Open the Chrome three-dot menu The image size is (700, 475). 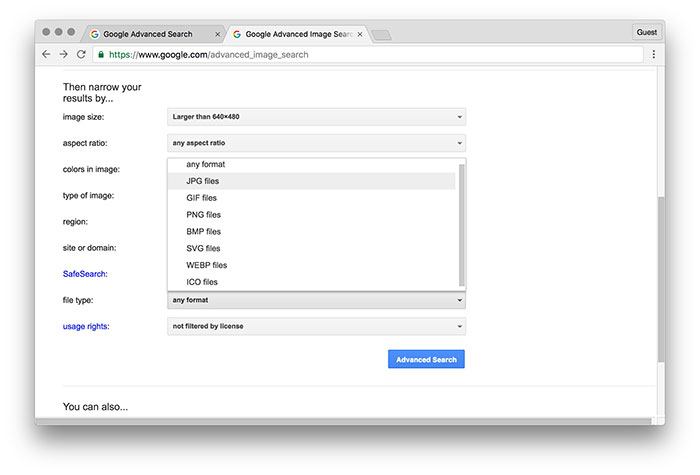click(653, 54)
